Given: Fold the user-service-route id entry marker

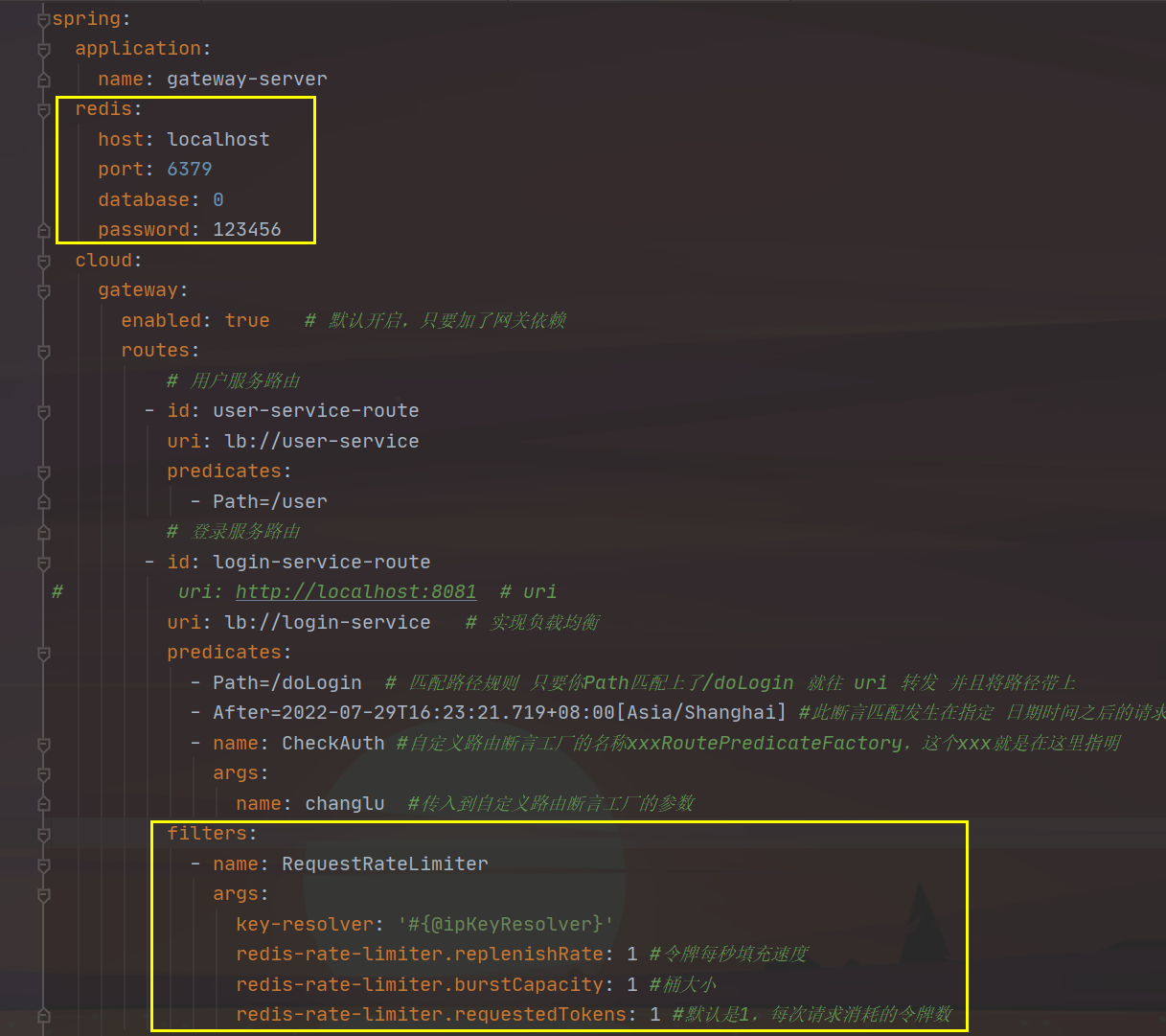Looking at the screenshot, I should [x=43, y=411].
